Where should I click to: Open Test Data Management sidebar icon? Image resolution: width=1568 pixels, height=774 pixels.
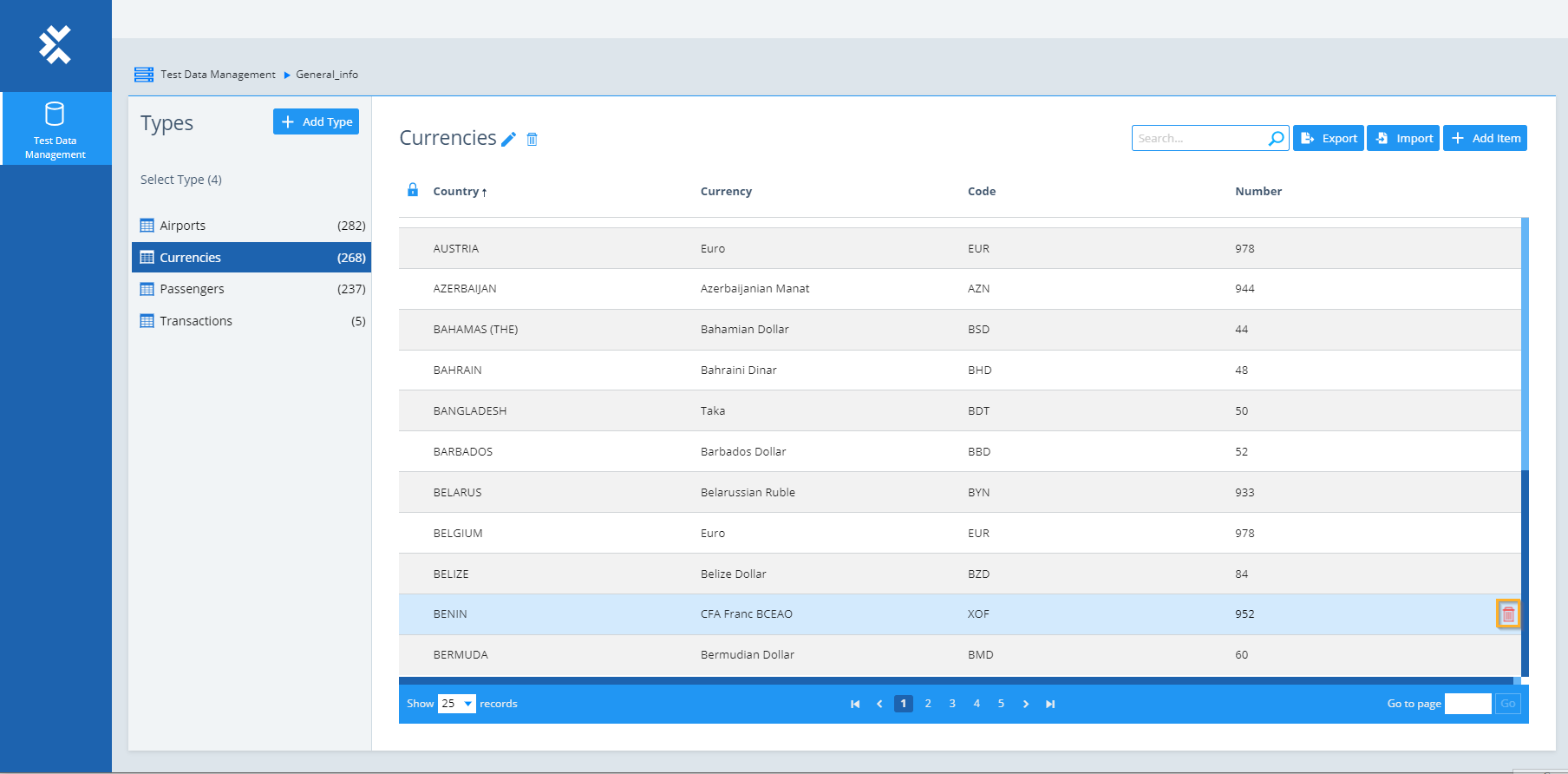pyautogui.click(x=56, y=129)
